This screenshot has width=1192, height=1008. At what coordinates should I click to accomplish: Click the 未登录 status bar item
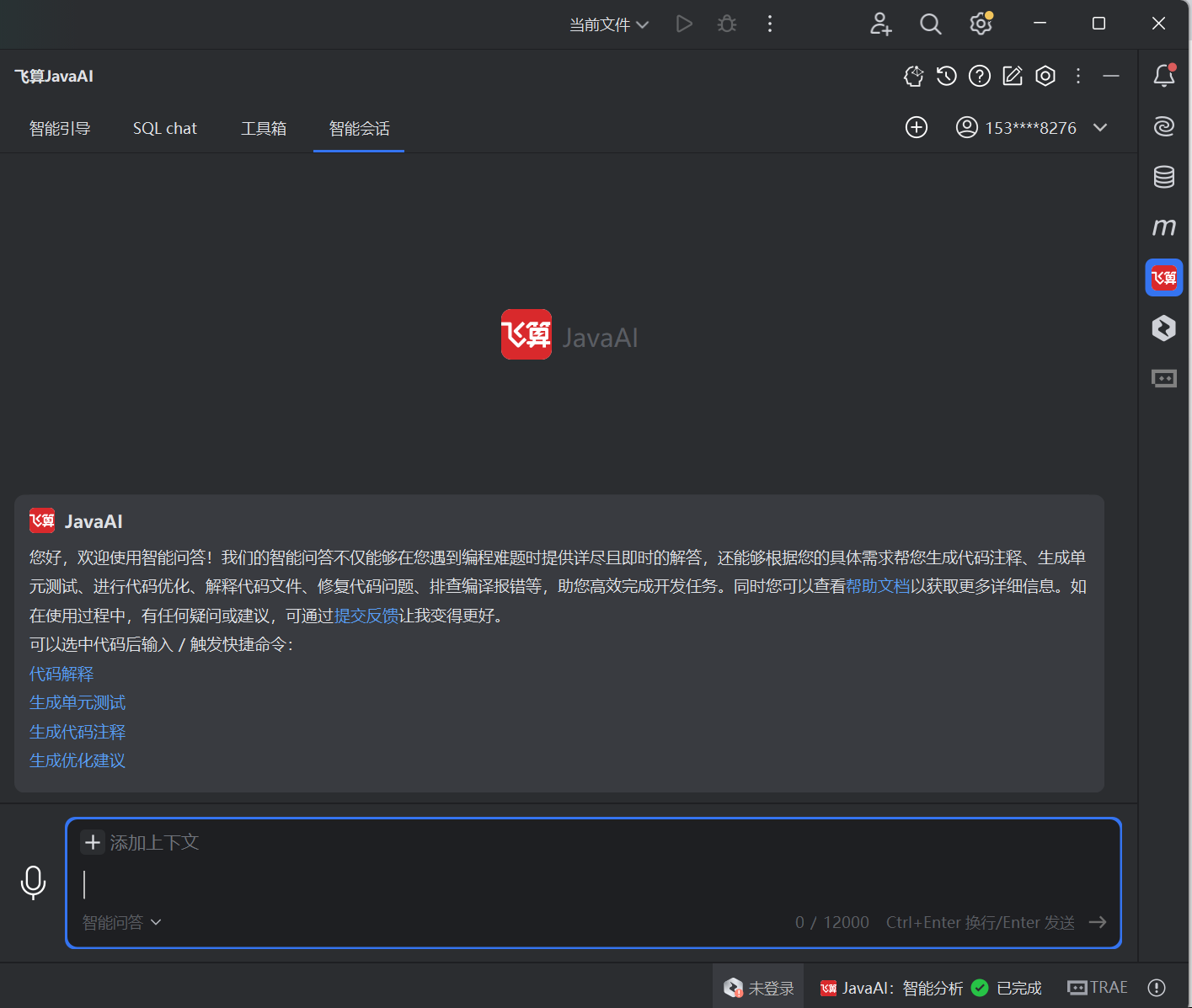pos(759,987)
